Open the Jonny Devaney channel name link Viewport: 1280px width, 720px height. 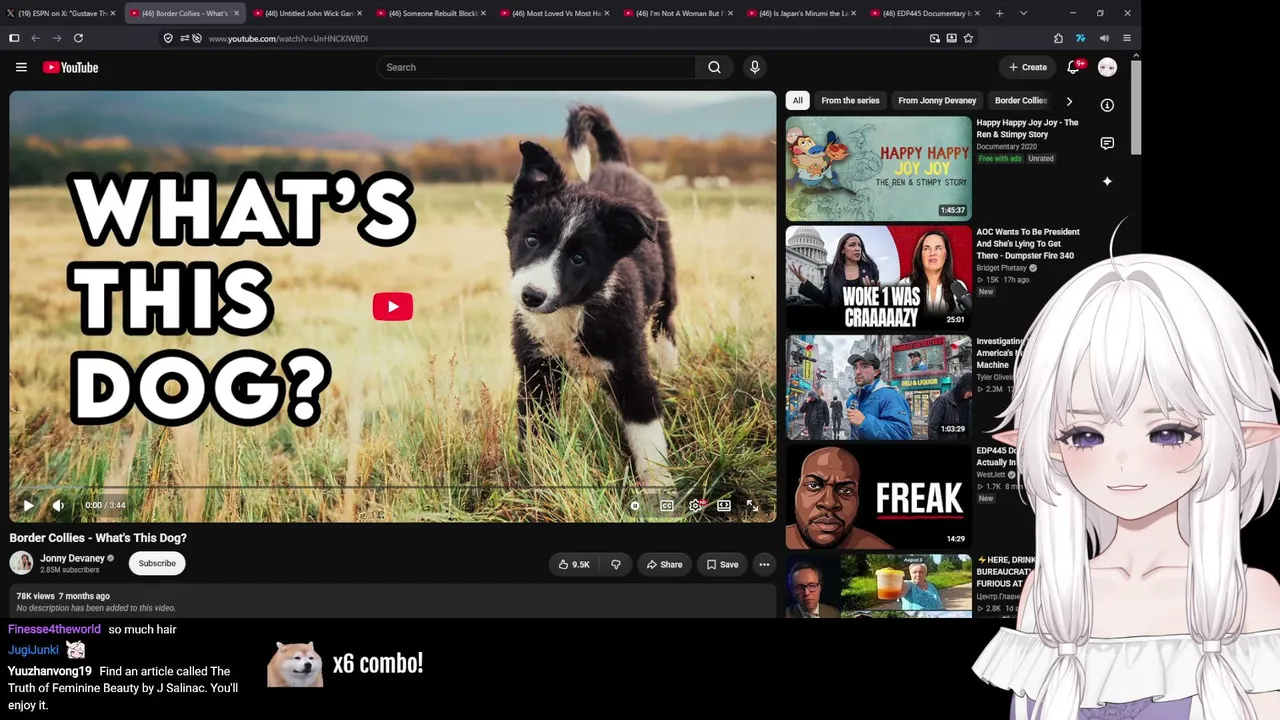pyautogui.click(x=73, y=558)
